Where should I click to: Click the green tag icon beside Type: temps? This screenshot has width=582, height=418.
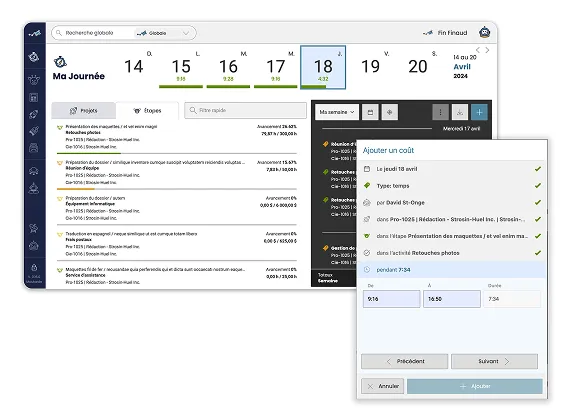367,186
